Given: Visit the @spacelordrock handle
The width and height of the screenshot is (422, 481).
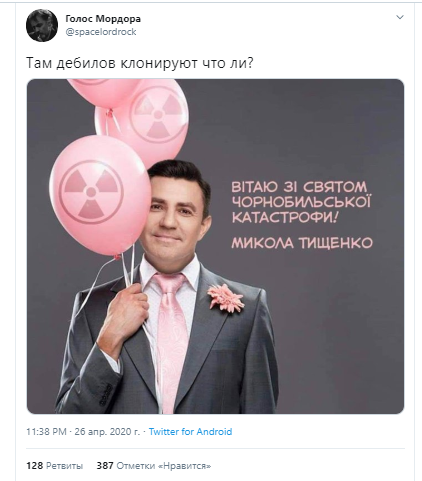Looking at the screenshot, I should pyautogui.click(x=101, y=32).
